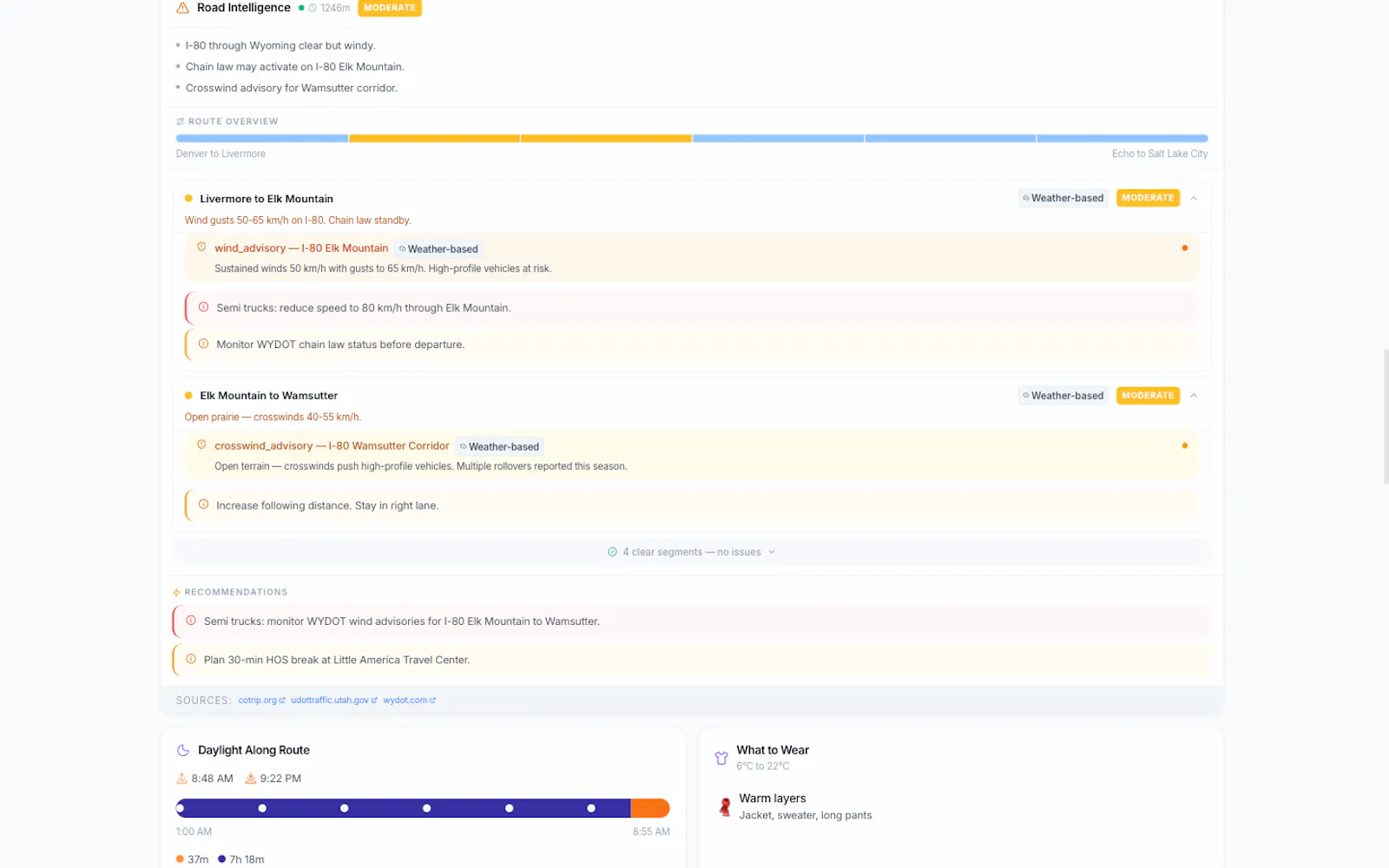This screenshot has height=868, width=1389.
Task: Click the red jacket icon beside Warm layers
Action: point(725,806)
